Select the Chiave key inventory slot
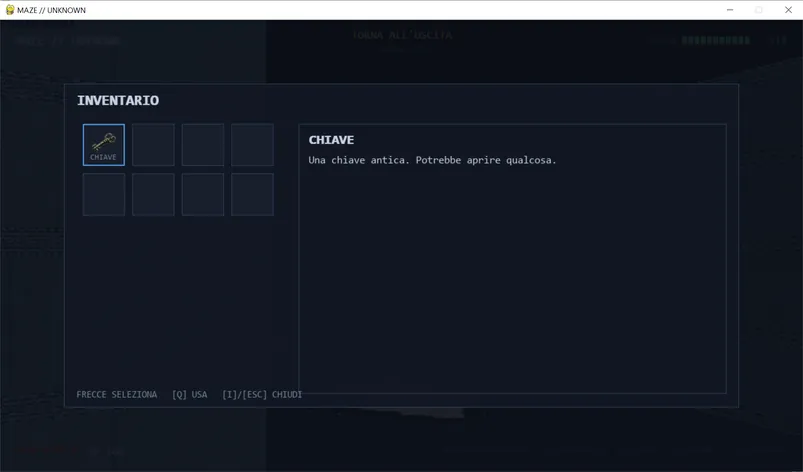The height and width of the screenshot is (472, 803). point(103,145)
